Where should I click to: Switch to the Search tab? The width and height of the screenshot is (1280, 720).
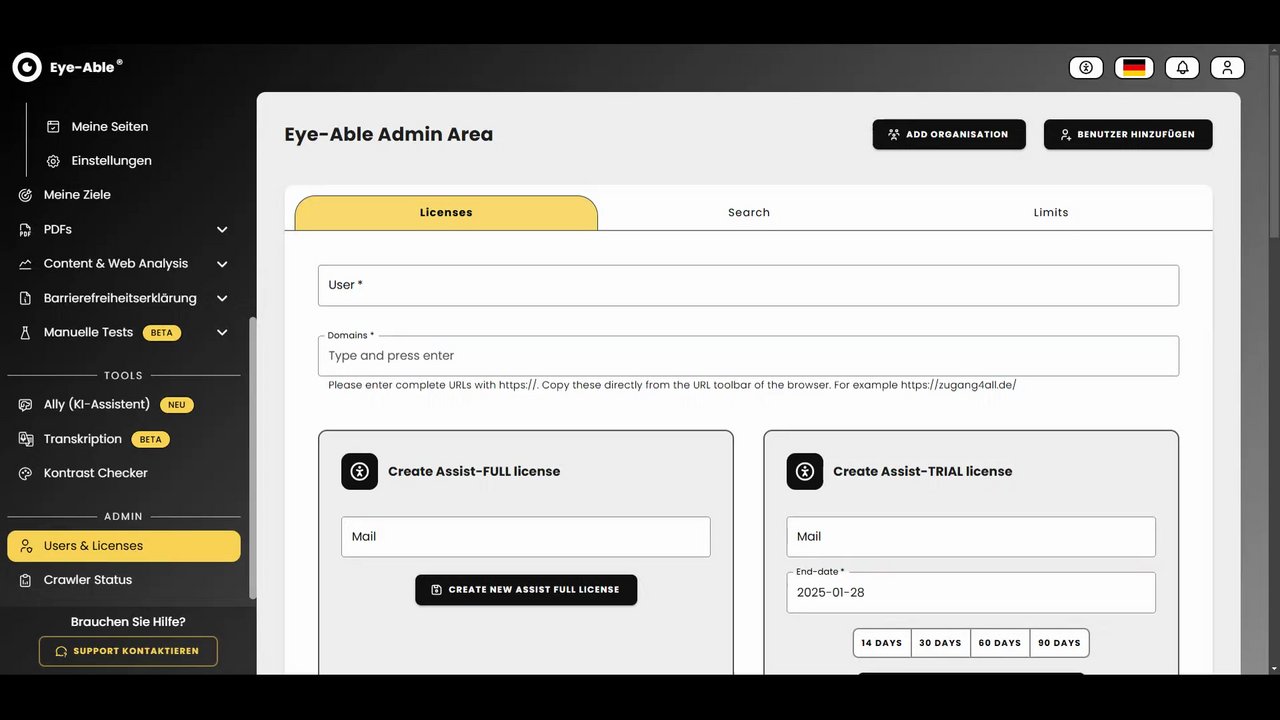(749, 213)
